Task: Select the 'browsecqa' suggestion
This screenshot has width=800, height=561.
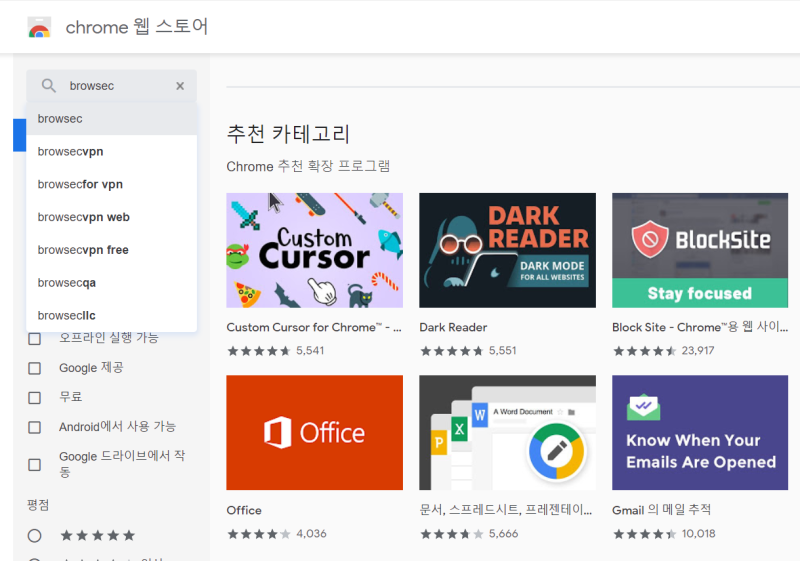Action: [x=111, y=283]
